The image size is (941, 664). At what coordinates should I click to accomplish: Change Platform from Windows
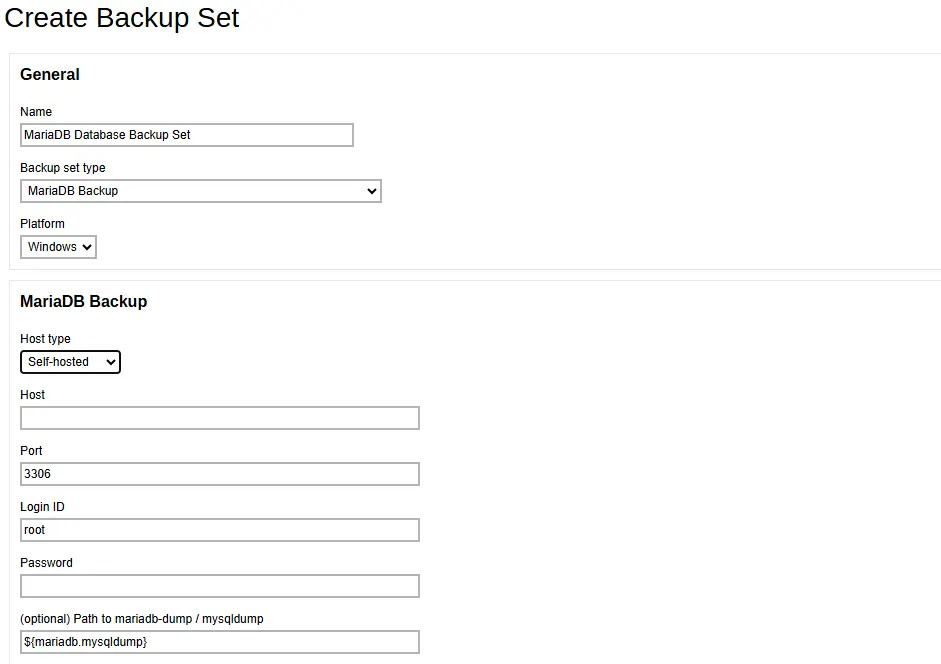pyautogui.click(x=57, y=247)
